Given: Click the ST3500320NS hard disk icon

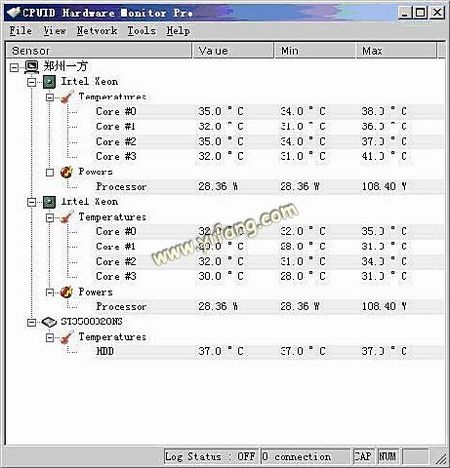Looking at the screenshot, I should (49, 322).
